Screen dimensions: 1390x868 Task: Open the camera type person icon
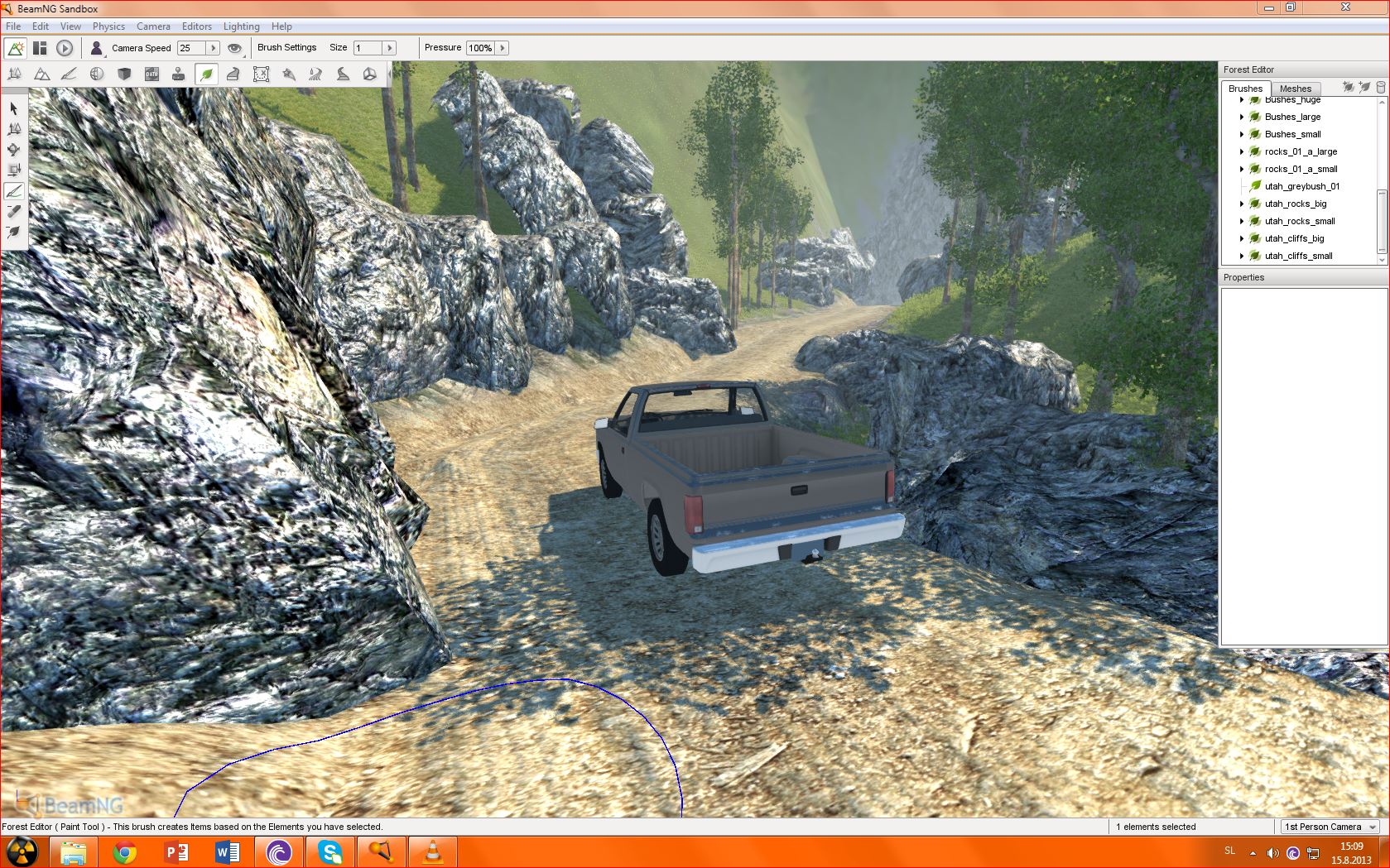(97, 48)
